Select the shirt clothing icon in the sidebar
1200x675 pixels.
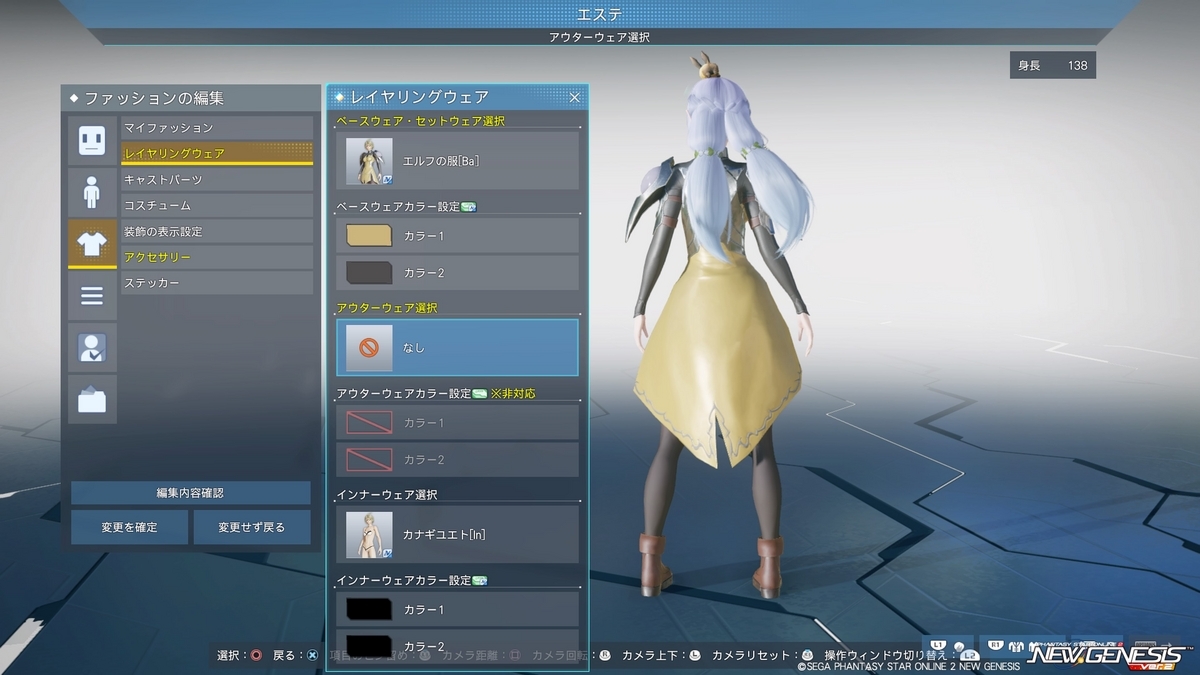tap(92, 244)
